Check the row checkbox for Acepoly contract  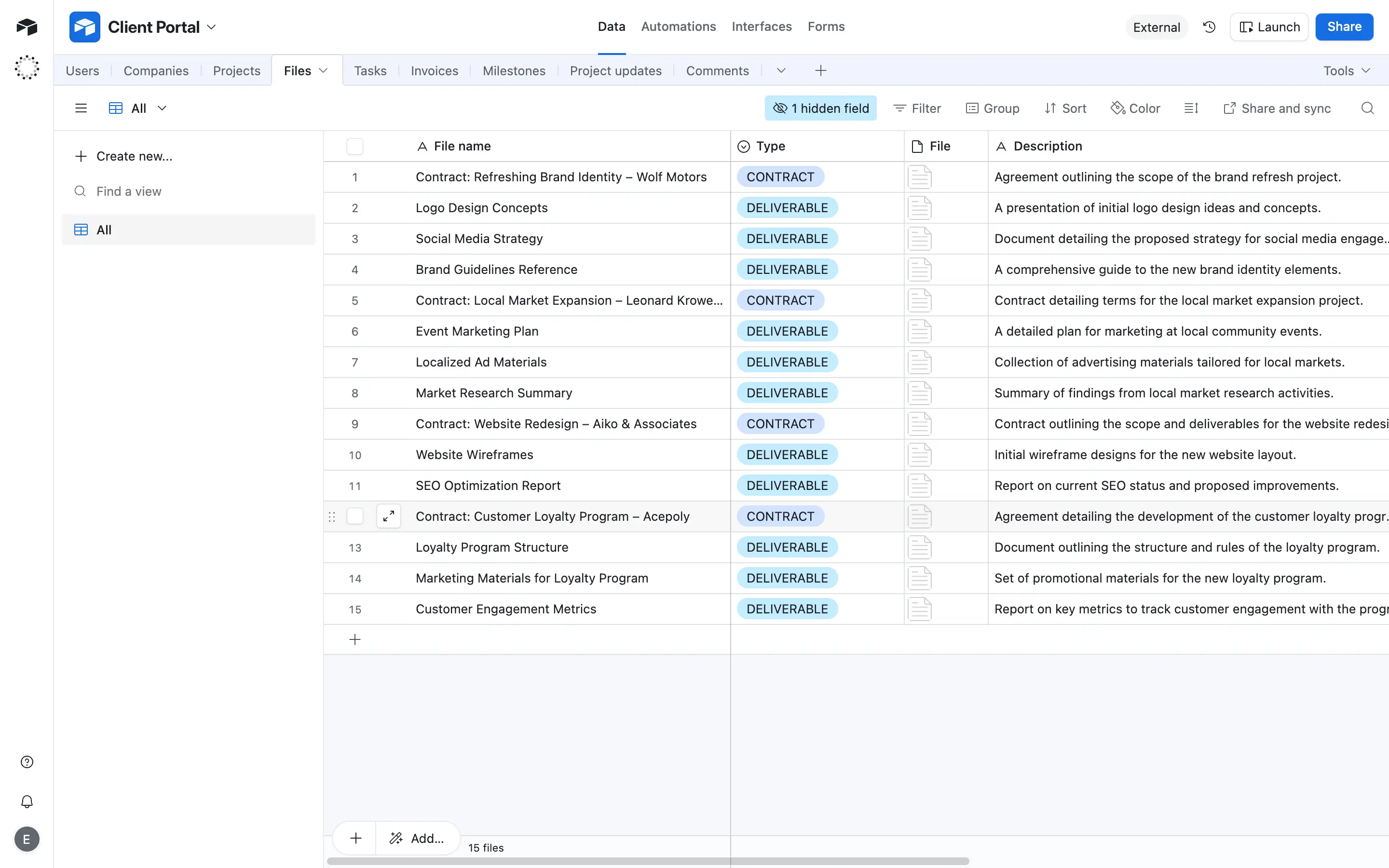click(354, 516)
